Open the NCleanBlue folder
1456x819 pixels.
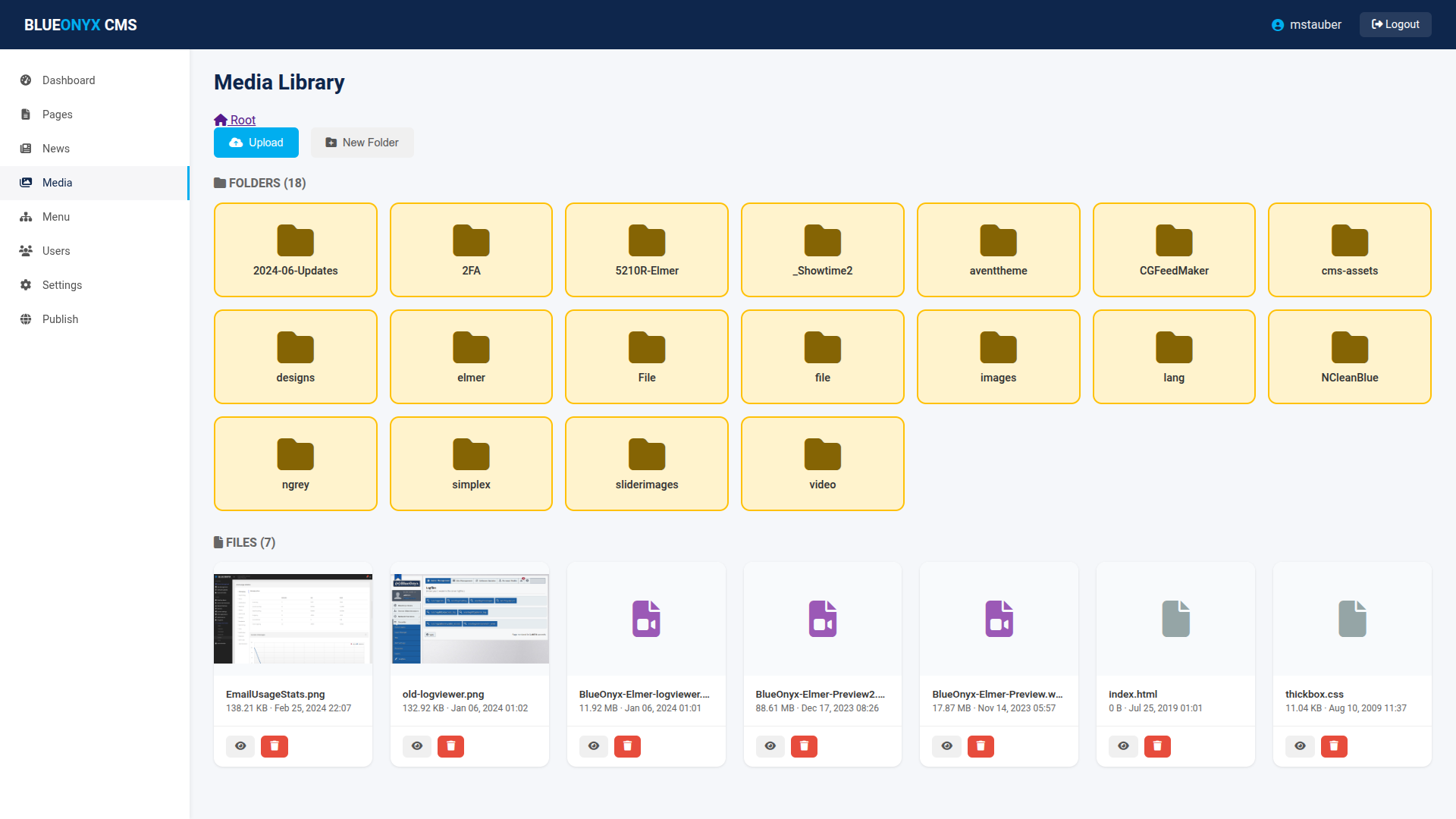click(1349, 356)
